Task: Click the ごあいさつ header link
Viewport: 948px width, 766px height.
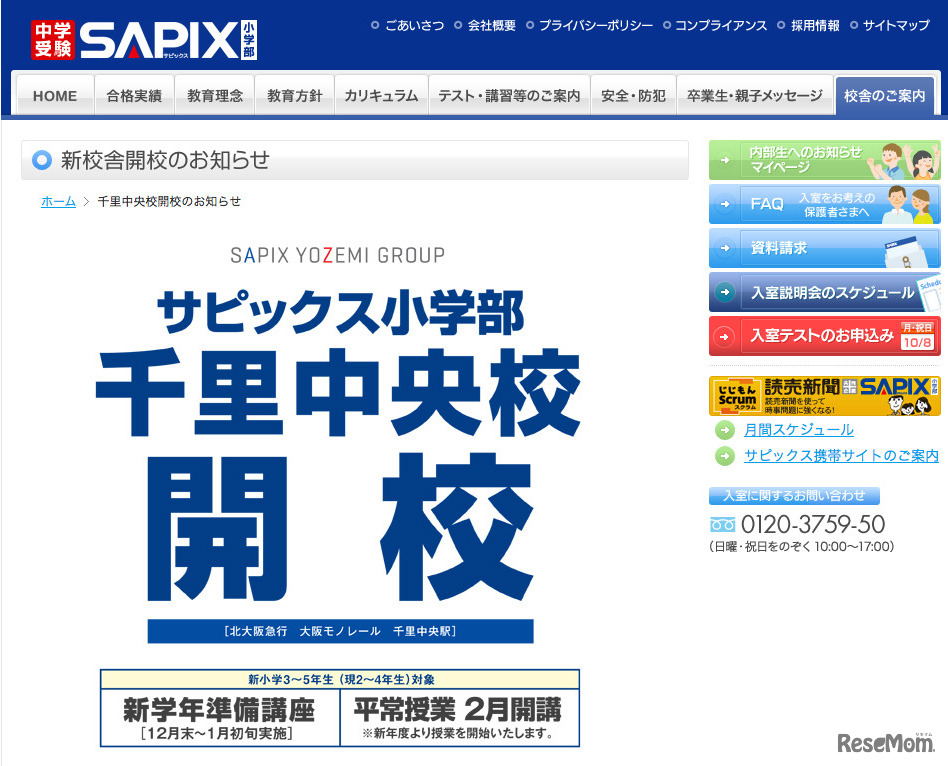Action: 415,25
